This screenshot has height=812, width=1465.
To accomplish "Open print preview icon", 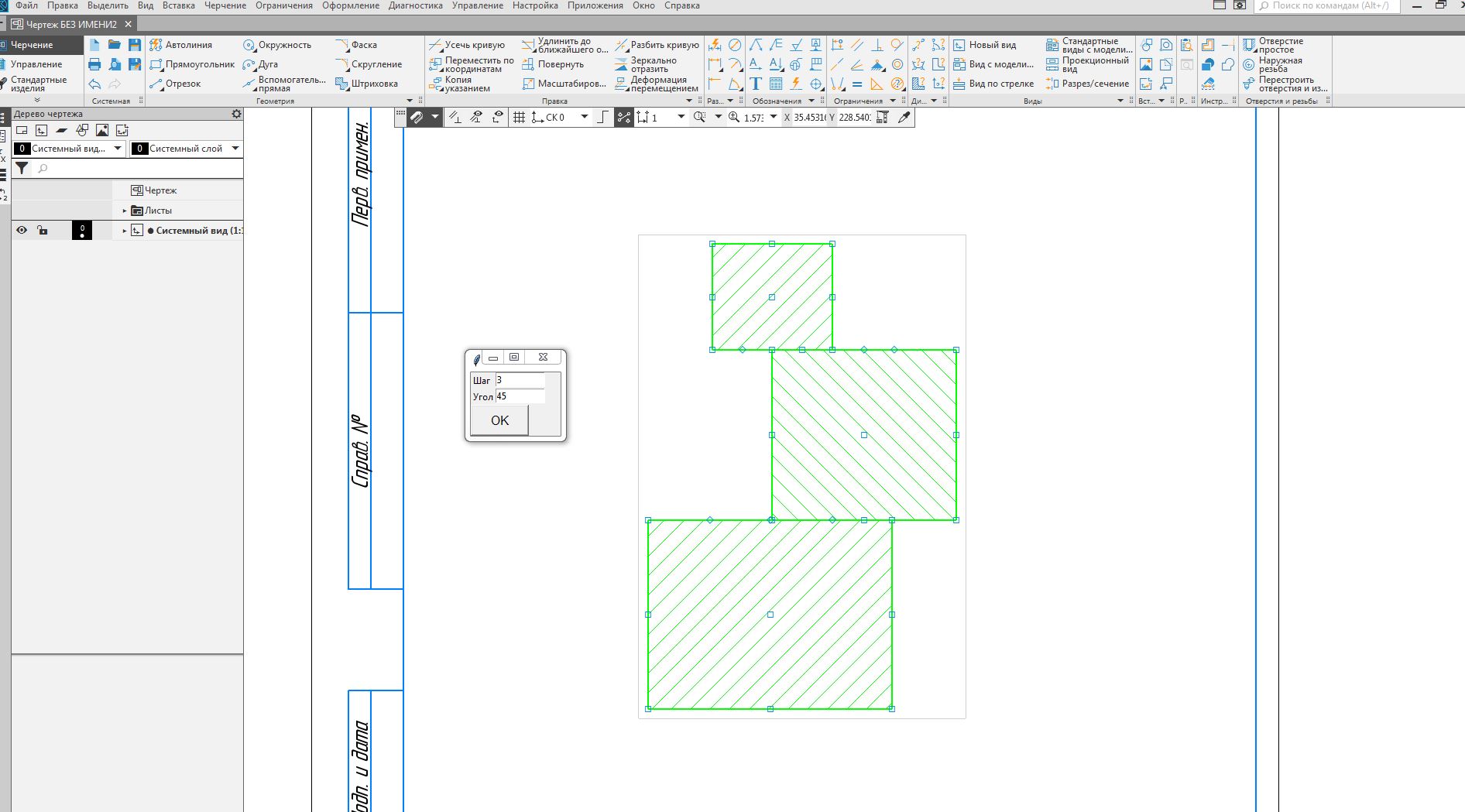I will tap(115, 64).
